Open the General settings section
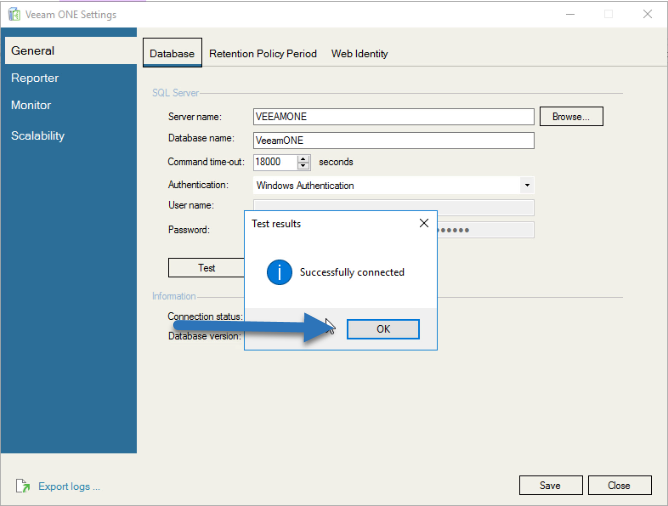 [71, 51]
